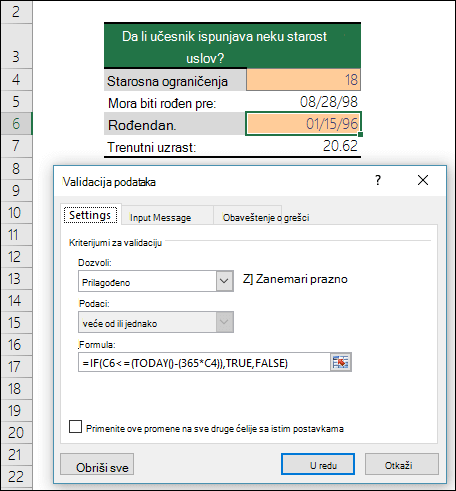The height and width of the screenshot is (491, 456).
Task: Close the Validacija podataka dialog
Action: coord(423,180)
